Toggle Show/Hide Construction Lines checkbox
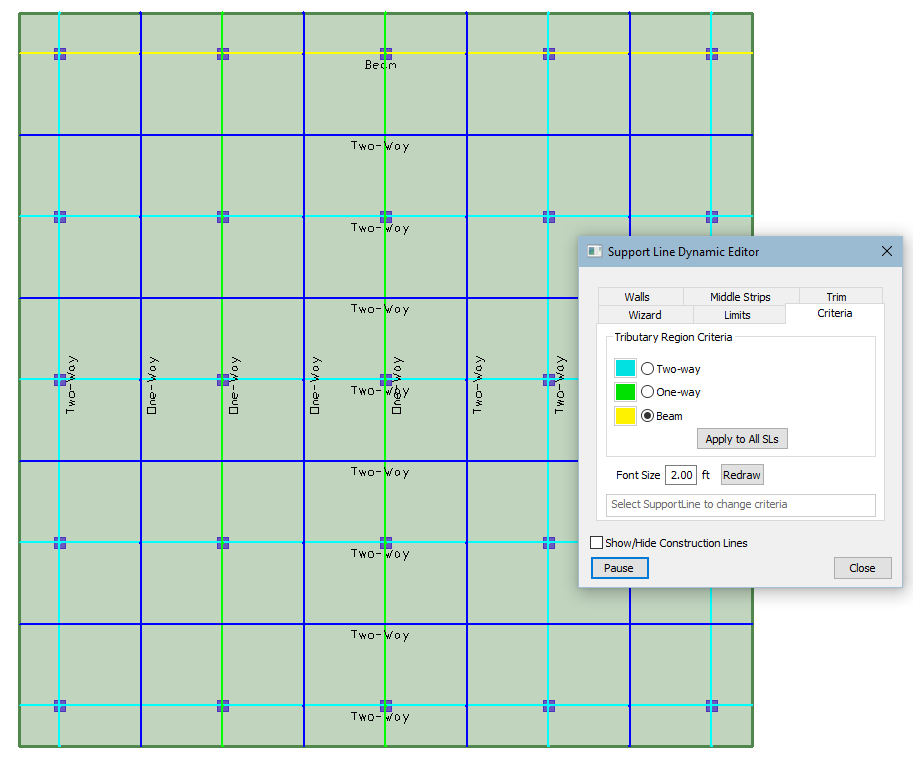Screen dimensions: 913x768 597,543
